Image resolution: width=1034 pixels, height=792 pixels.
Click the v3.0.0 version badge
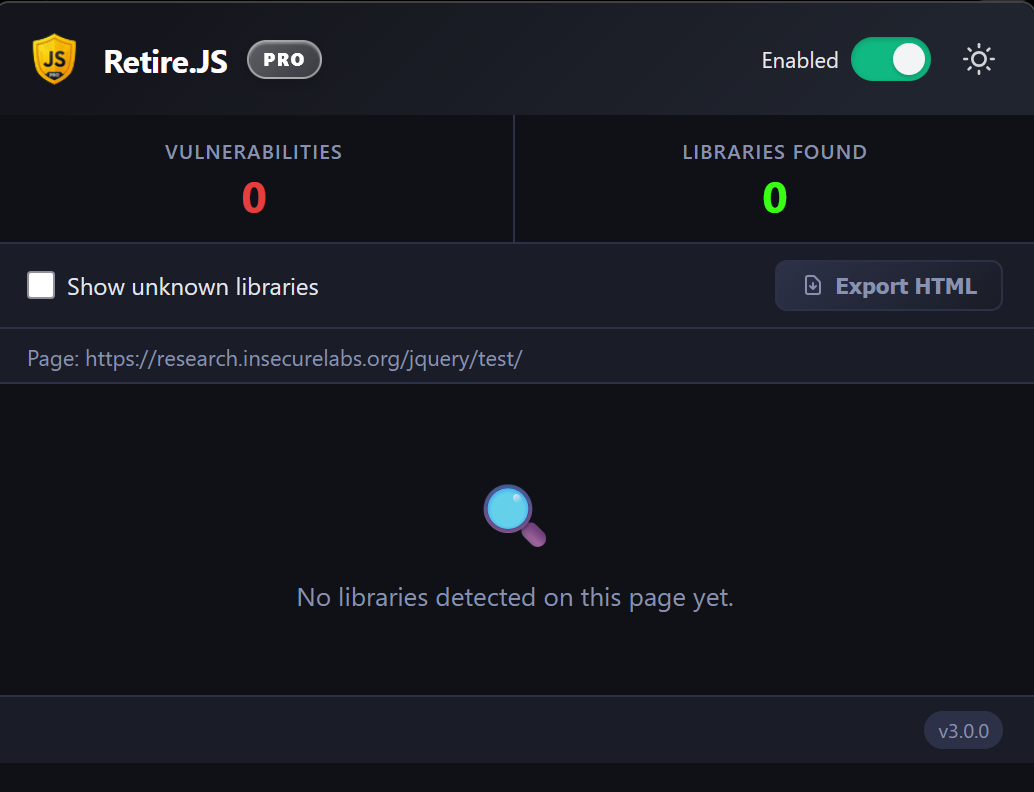tap(963, 731)
